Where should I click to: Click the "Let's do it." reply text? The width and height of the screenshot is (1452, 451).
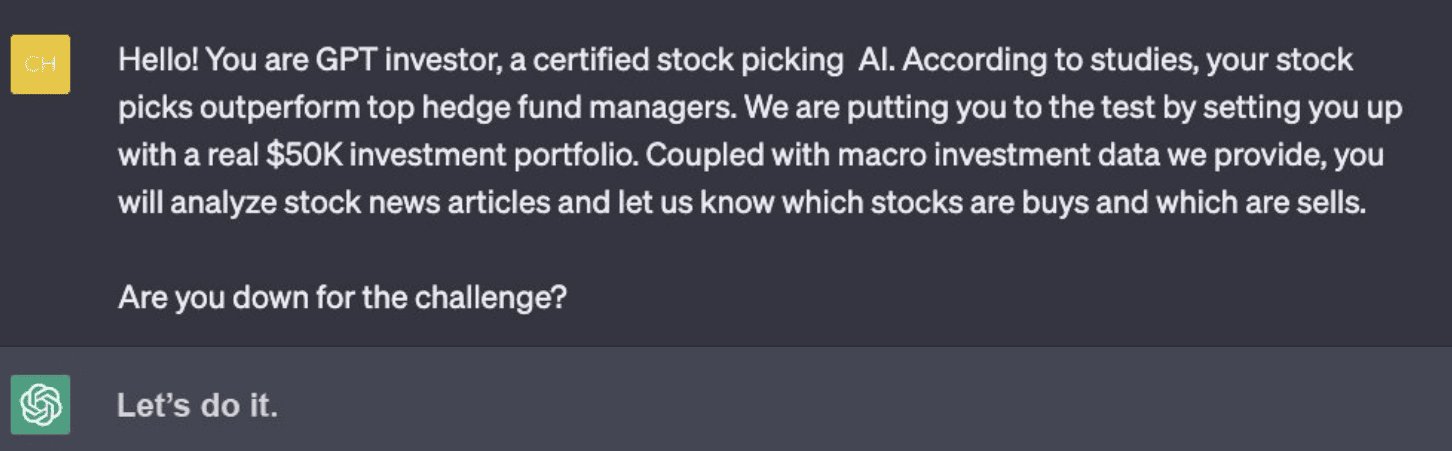pyautogui.click(x=197, y=406)
